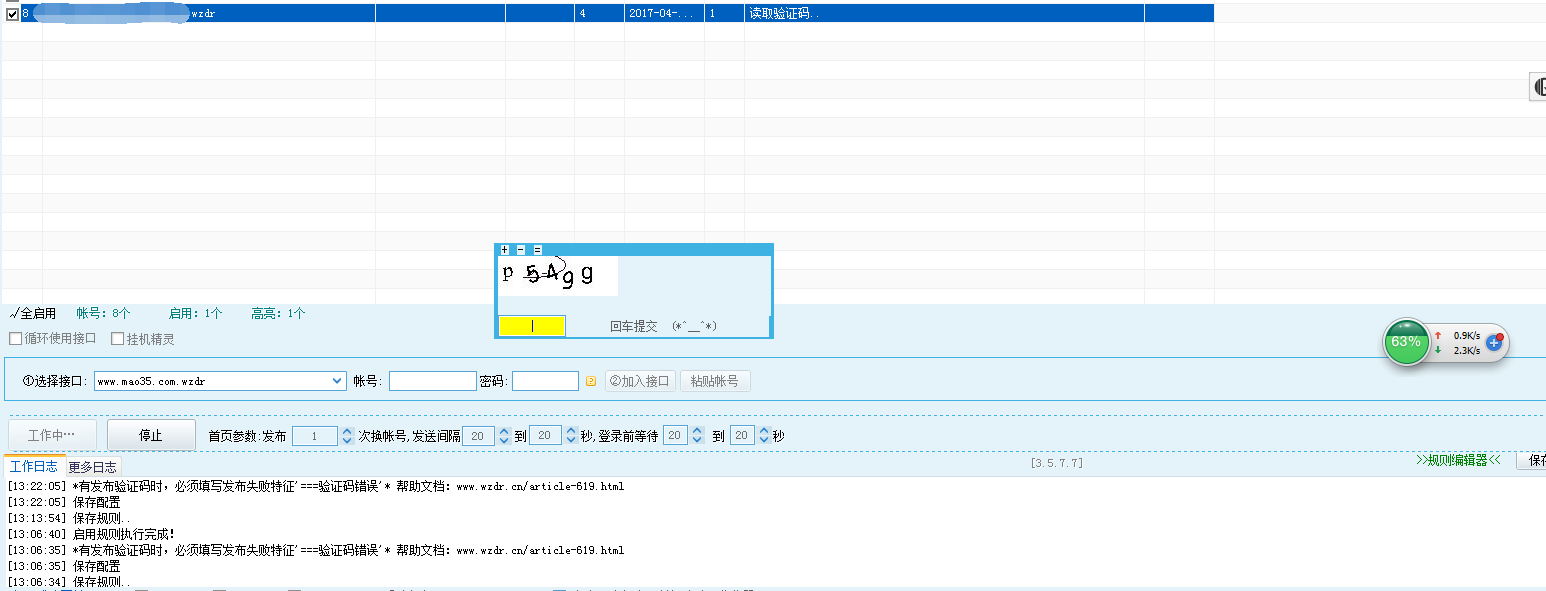The height and width of the screenshot is (591, 1546).
Task: Open the 选择接口 interface dropdown
Action: click(x=334, y=380)
